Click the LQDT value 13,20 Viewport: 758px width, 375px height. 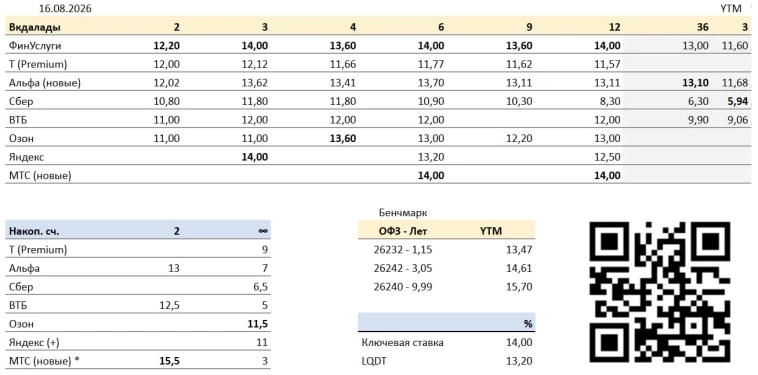[x=521, y=361]
